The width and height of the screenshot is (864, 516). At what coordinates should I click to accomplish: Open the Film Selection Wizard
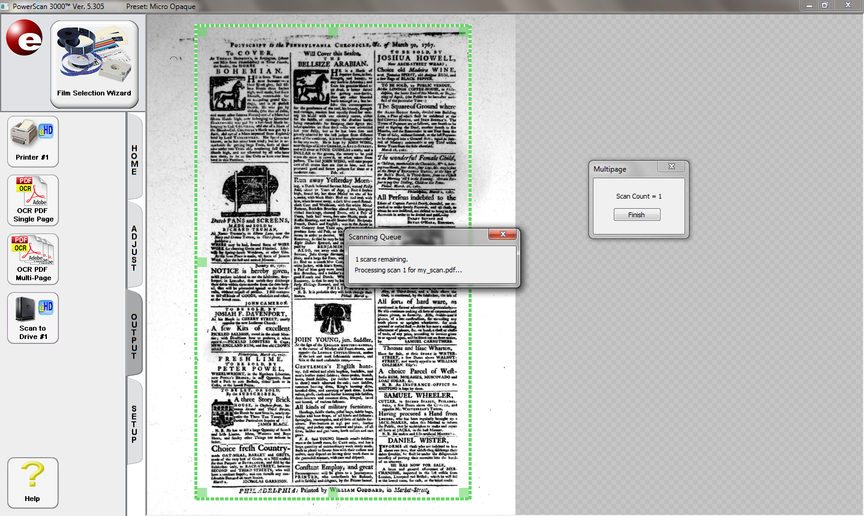(94, 63)
